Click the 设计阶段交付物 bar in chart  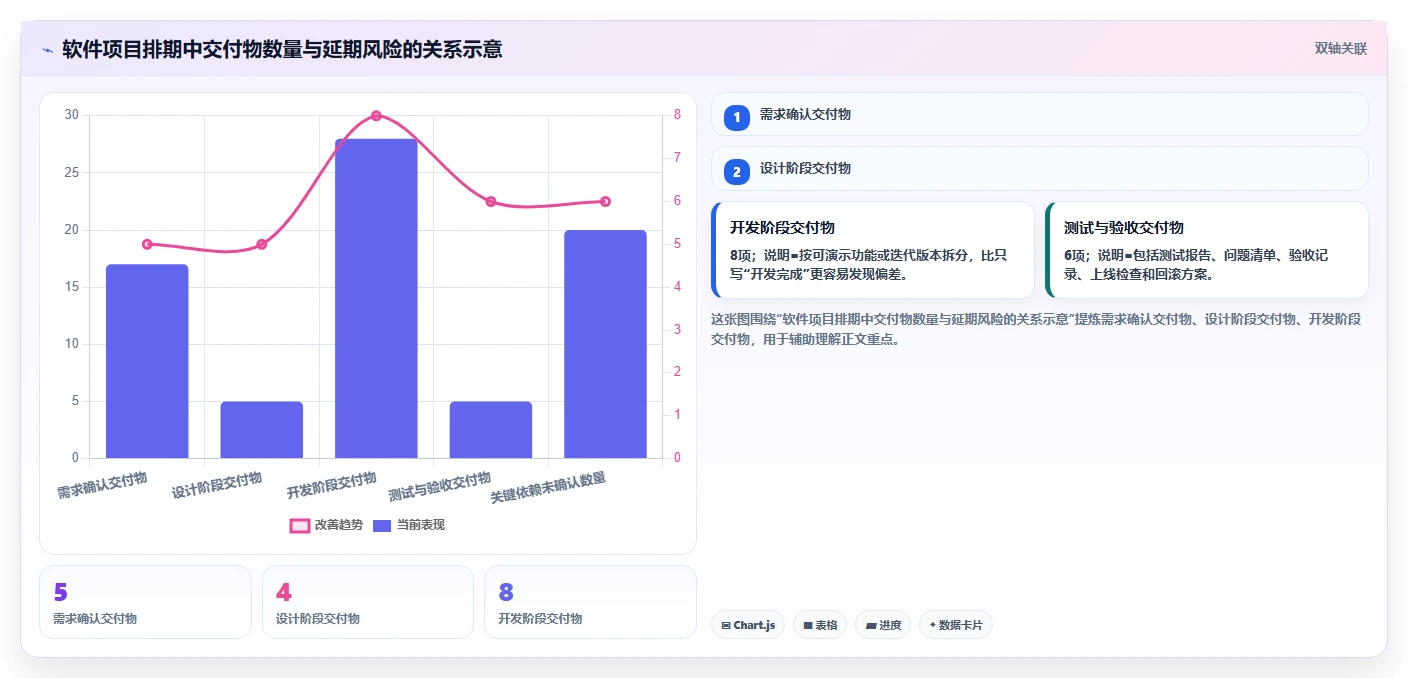pos(261,430)
